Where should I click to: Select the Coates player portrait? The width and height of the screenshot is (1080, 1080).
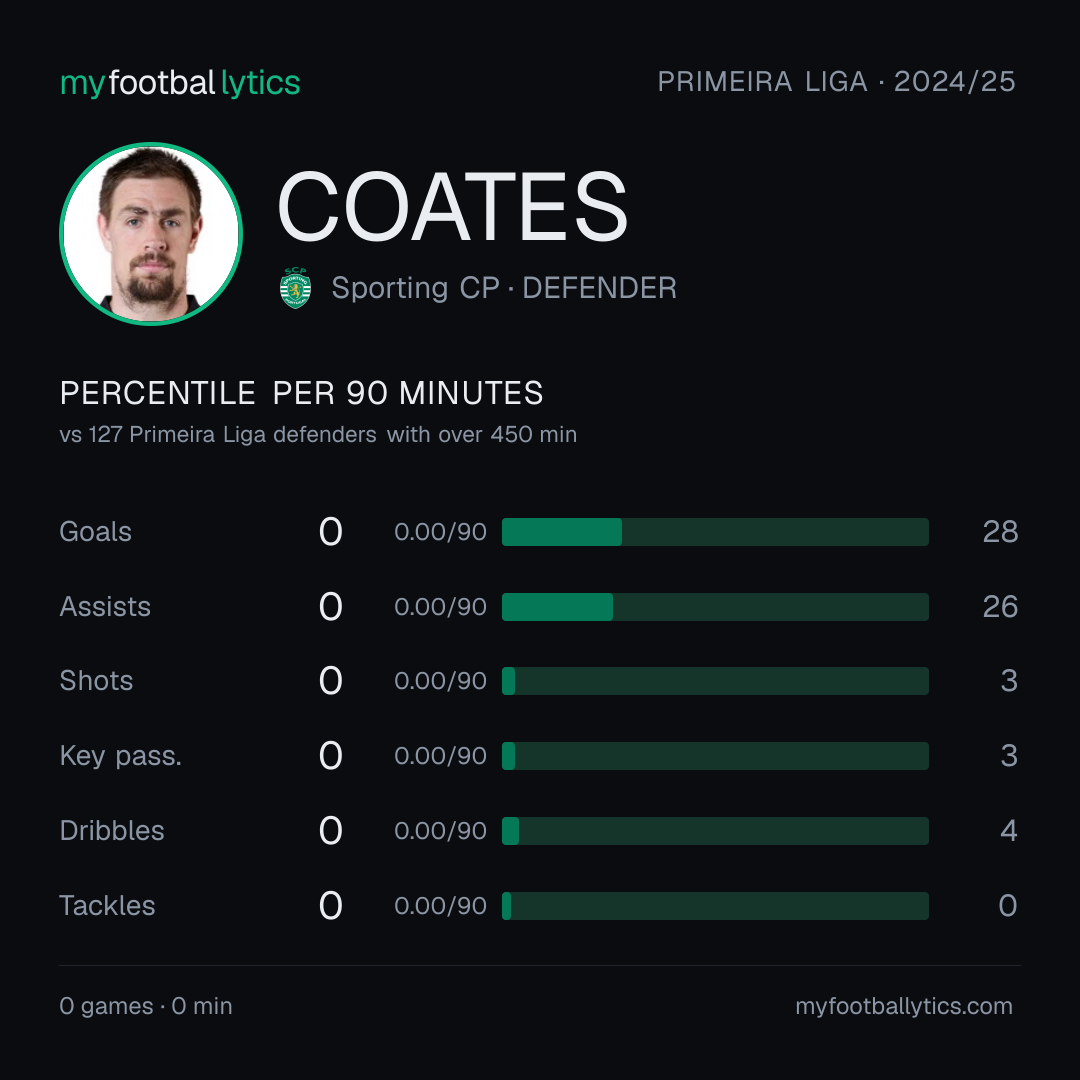tap(151, 233)
